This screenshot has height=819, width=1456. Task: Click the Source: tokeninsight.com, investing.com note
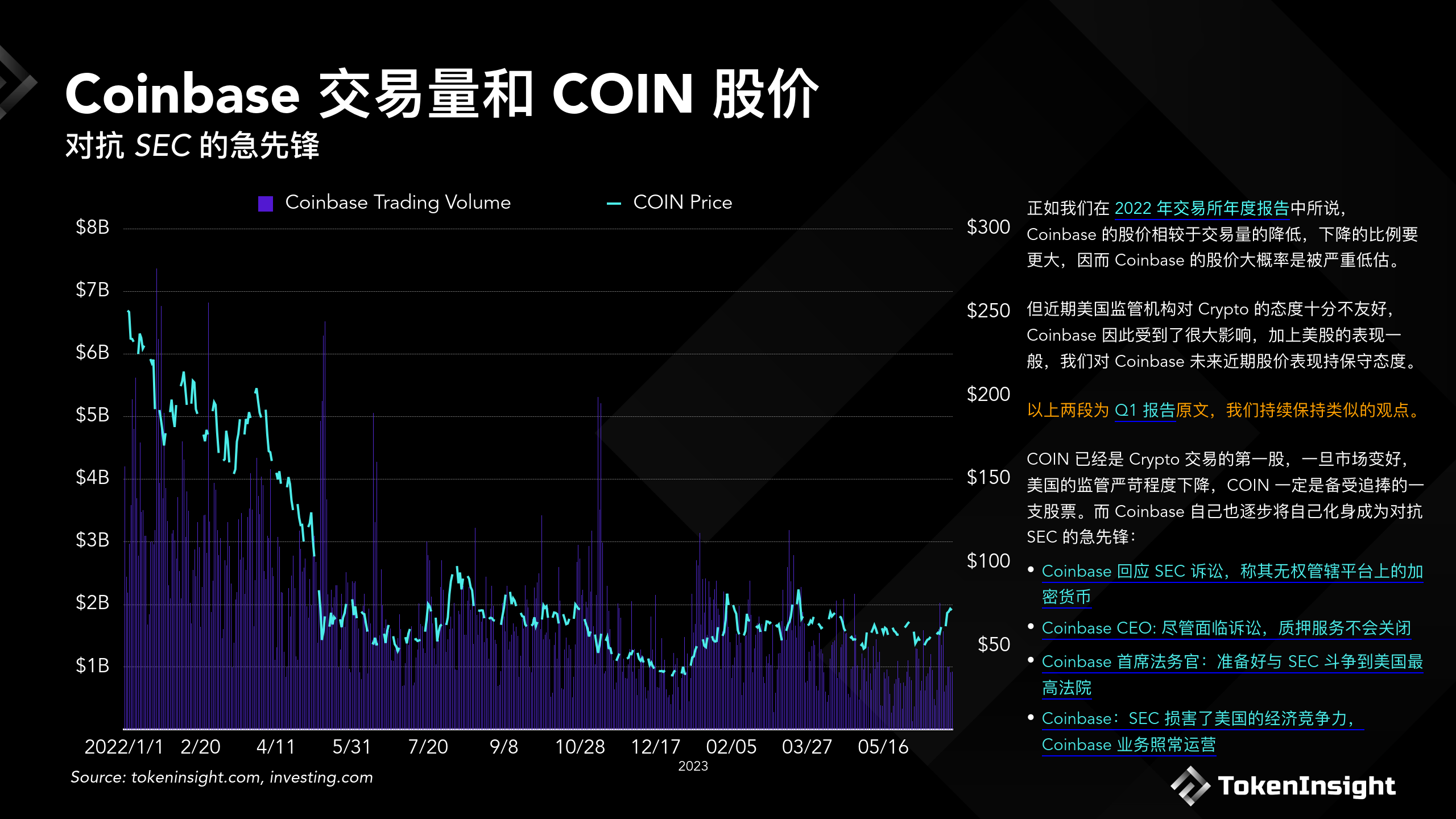pos(222,777)
